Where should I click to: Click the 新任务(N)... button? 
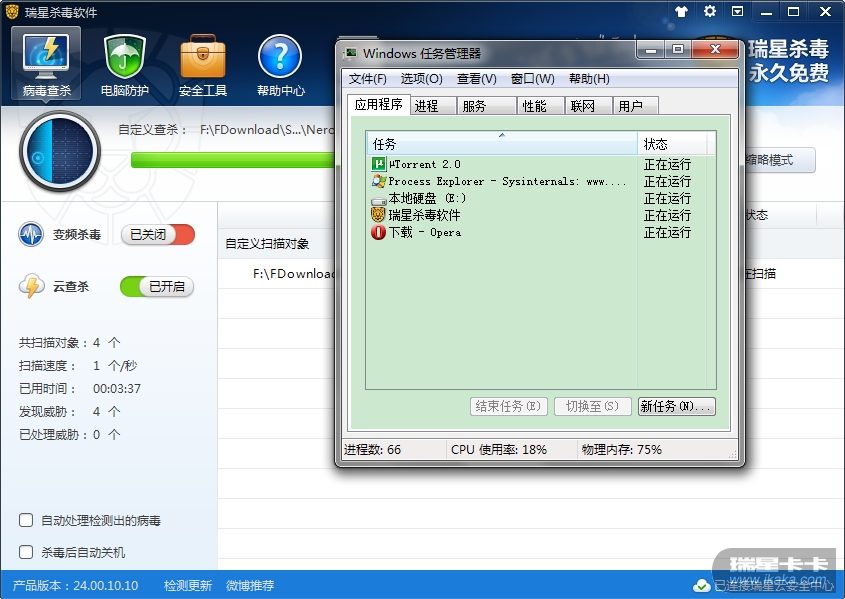pyautogui.click(x=676, y=406)
